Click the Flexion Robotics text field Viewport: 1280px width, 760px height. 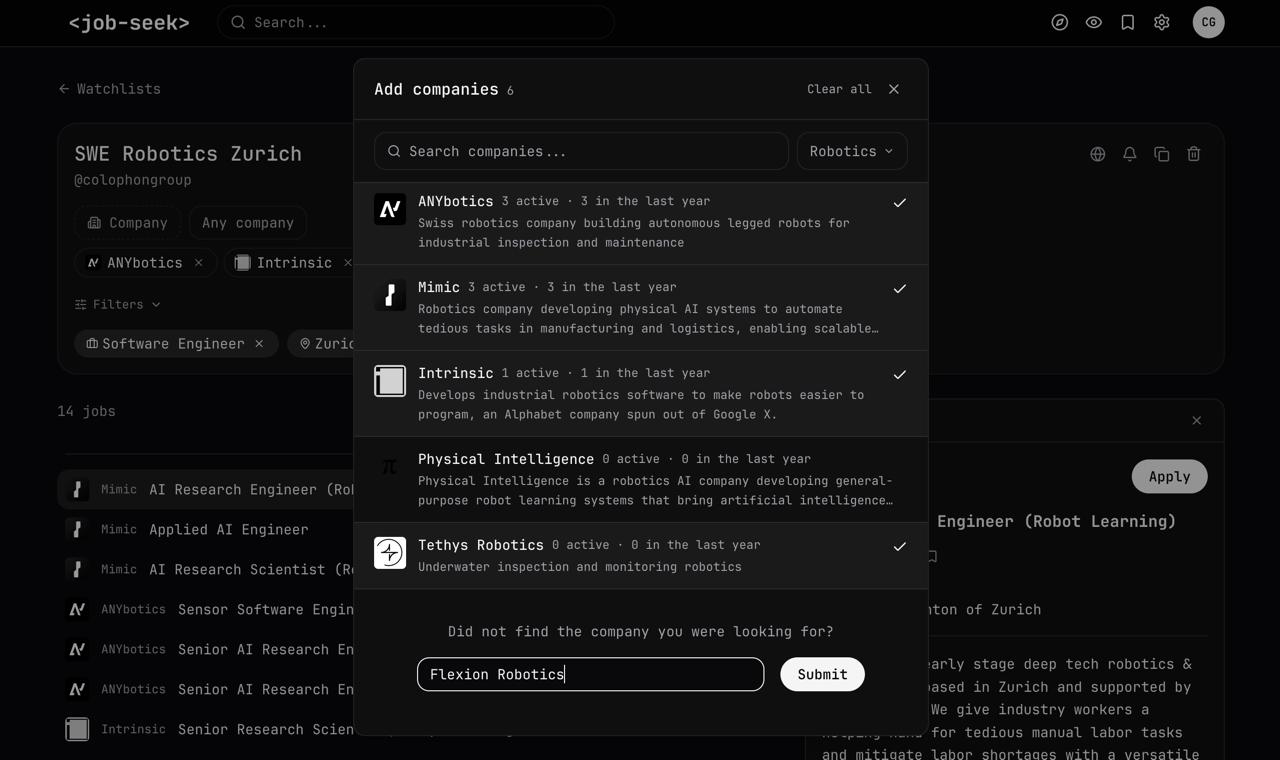(591, 674)
